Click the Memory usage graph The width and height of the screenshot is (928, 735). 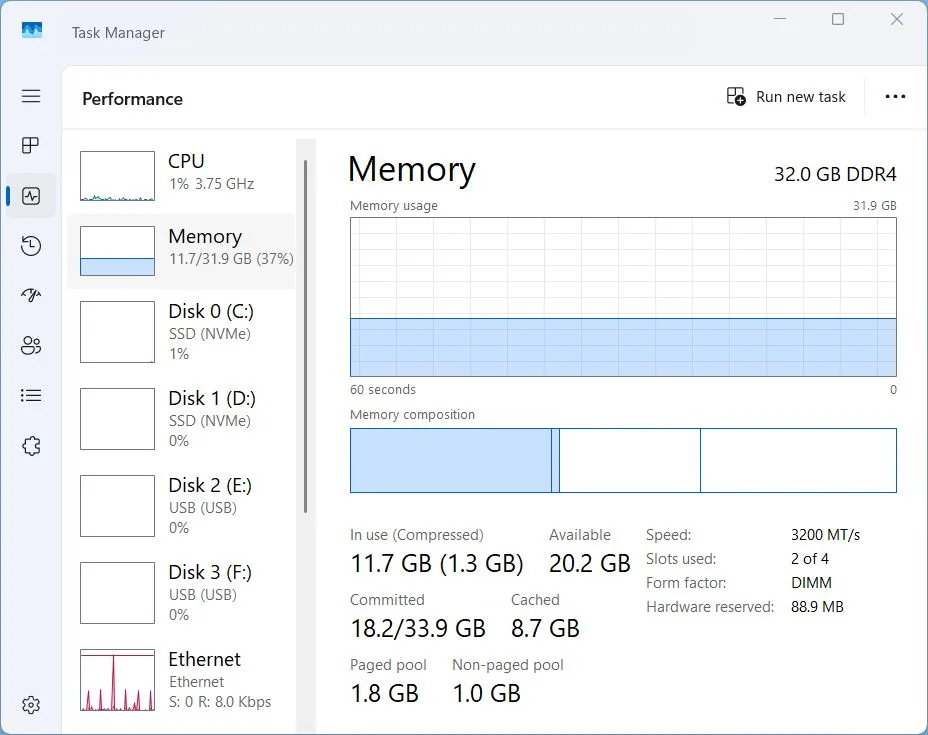tap(623, 296)
